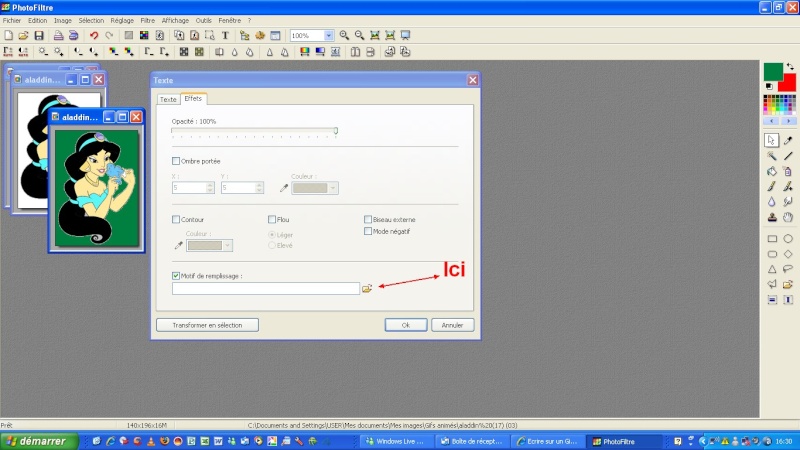
Task: Enable the Contour checkbox
Action: click(176, 219)
